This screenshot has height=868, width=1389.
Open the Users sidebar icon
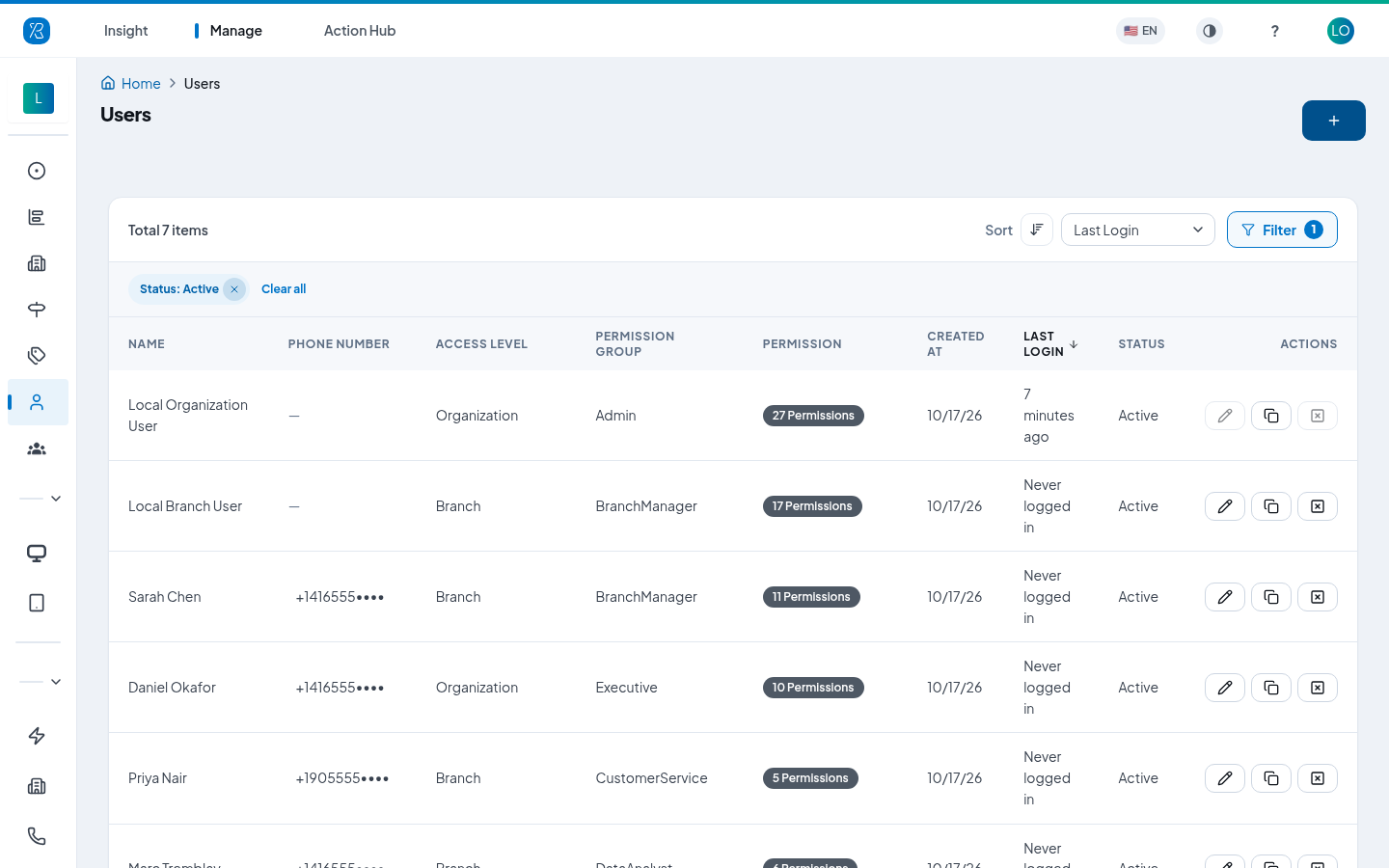(x=38, y=402)
